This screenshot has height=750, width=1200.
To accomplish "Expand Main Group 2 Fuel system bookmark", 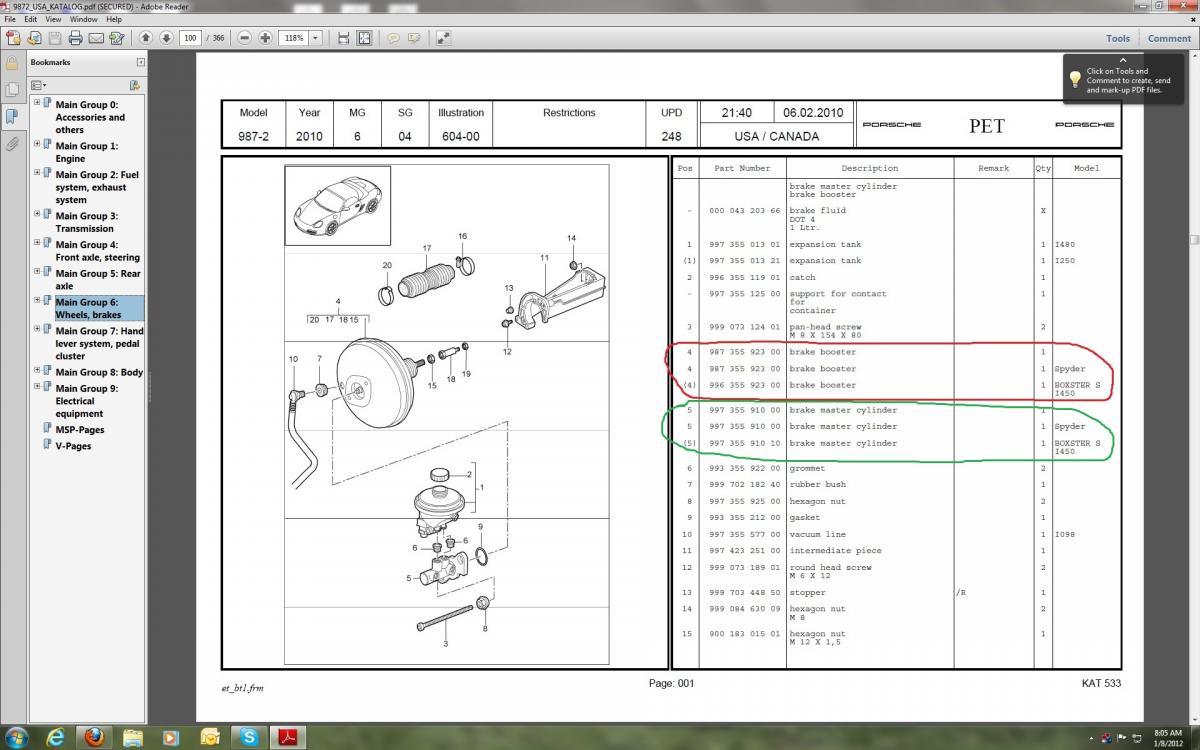I will point(37,173).
